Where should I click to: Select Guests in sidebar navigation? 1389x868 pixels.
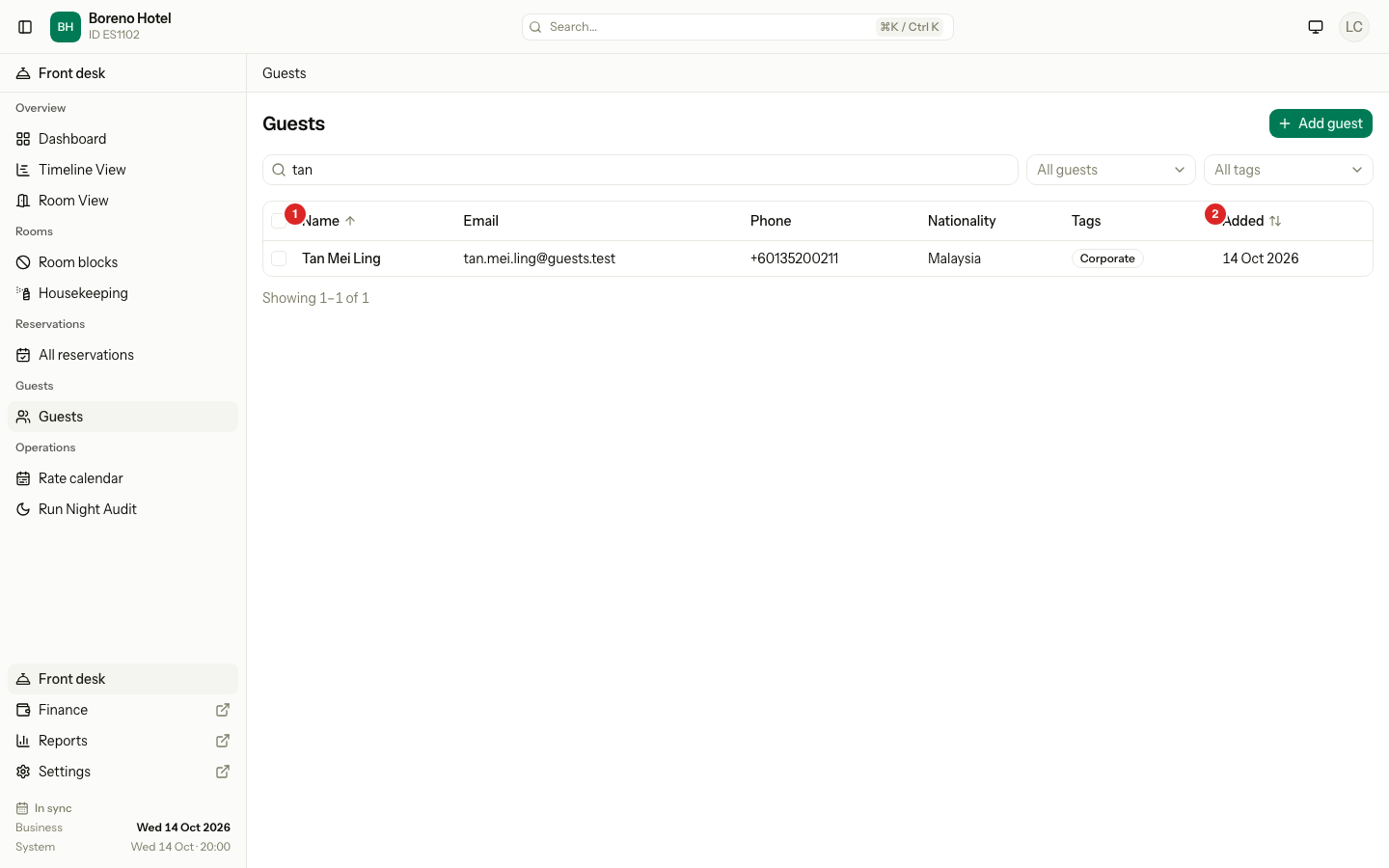[123, 417]
